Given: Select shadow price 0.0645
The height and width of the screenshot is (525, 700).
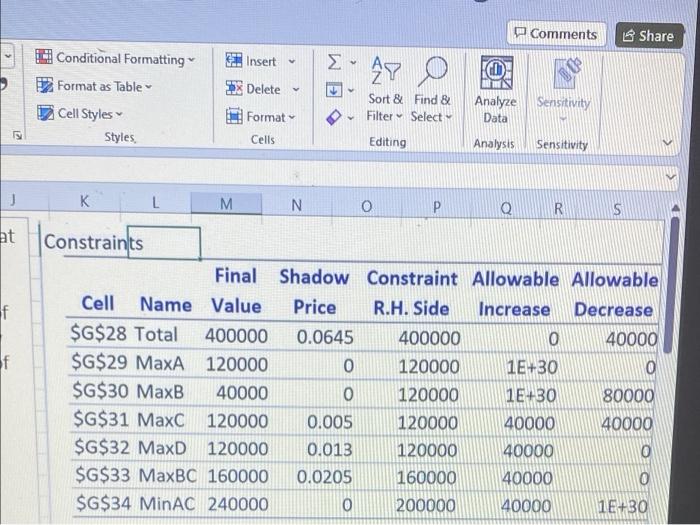Looking at the screenshot, I should [325, 337].
